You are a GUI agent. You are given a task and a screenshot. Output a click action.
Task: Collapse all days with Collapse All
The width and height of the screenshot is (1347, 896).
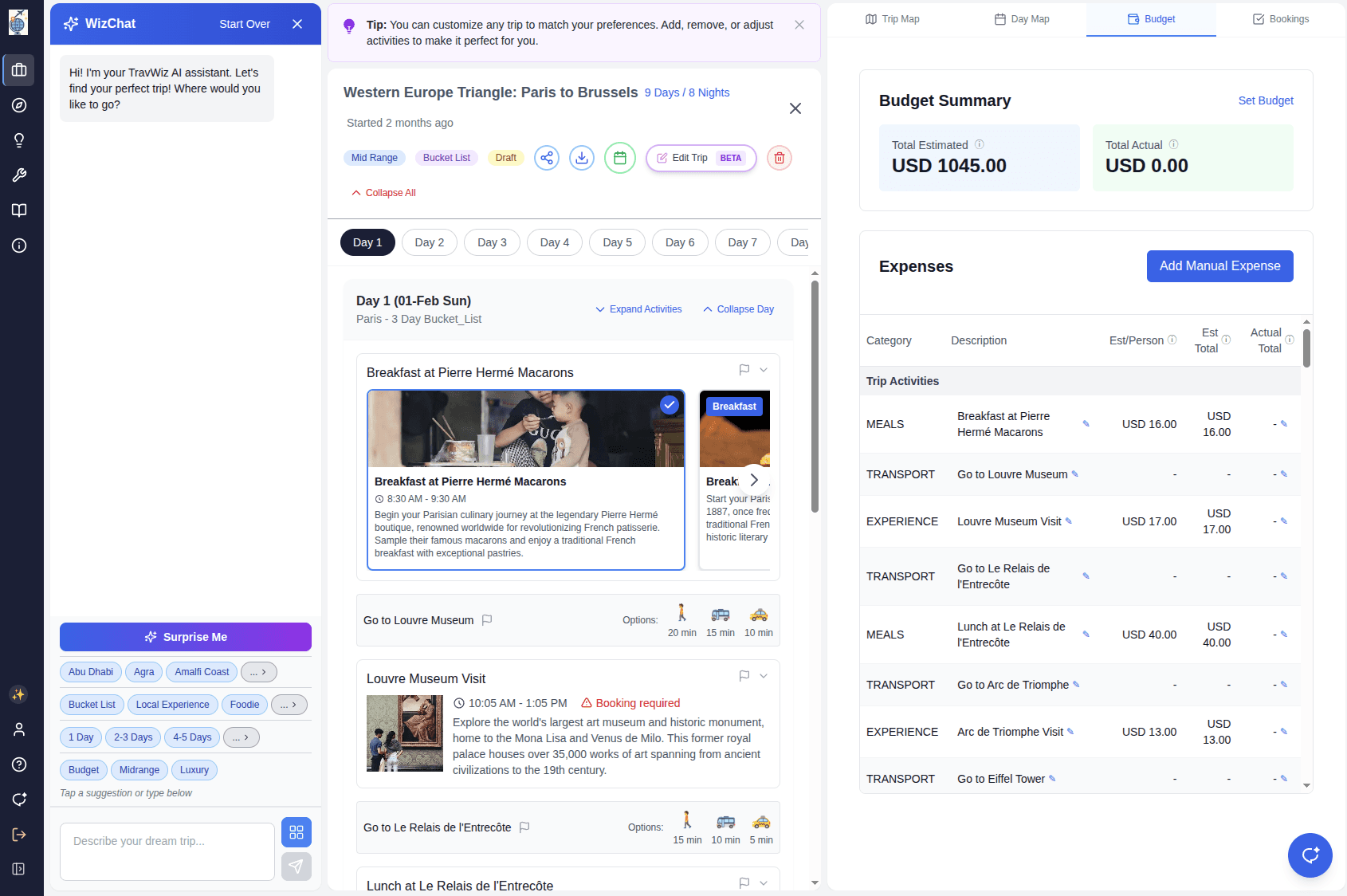(x=384, y=193)
